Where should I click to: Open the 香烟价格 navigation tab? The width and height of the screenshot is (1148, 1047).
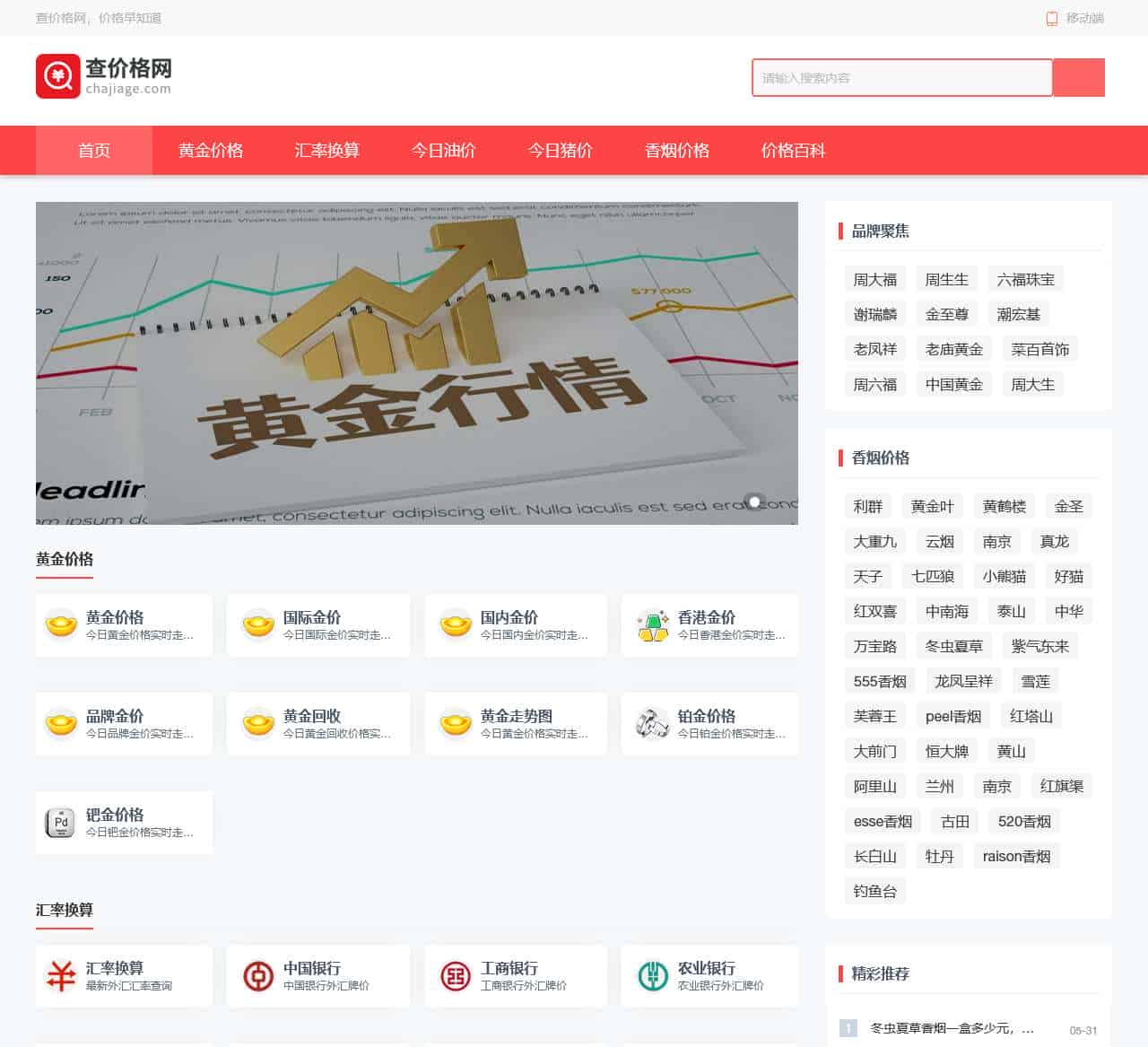[x=677, y=150]
